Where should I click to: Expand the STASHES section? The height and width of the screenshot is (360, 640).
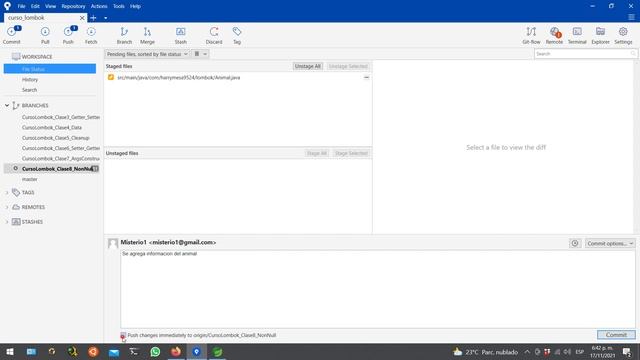tap(7, 222)
